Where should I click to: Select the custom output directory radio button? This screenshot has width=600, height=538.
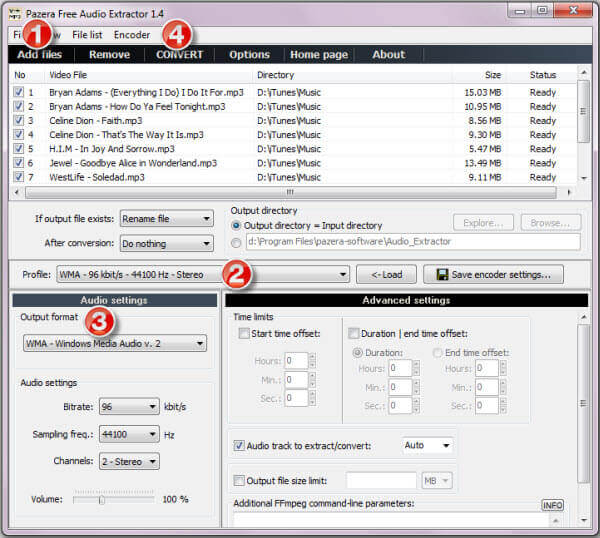[237, 241]
